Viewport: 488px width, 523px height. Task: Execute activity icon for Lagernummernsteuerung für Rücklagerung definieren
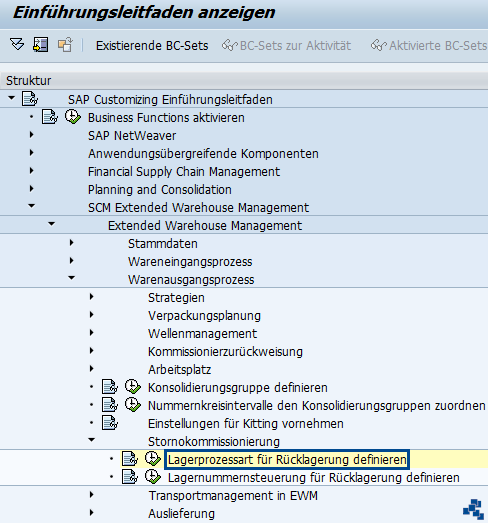tap(152, 477)
